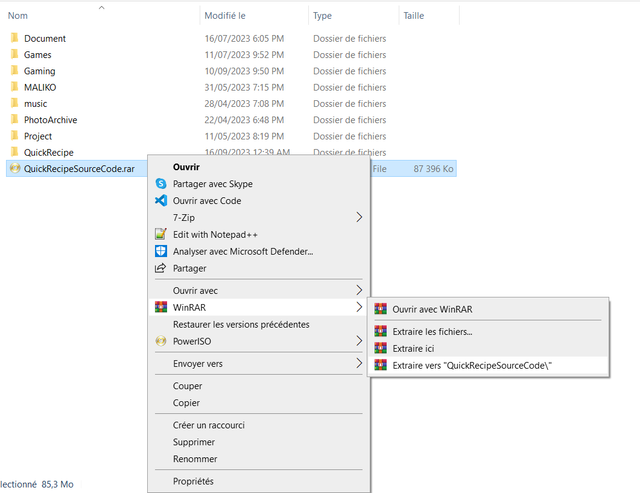Click the Visual Studio Code icon

tap(161, 200)
